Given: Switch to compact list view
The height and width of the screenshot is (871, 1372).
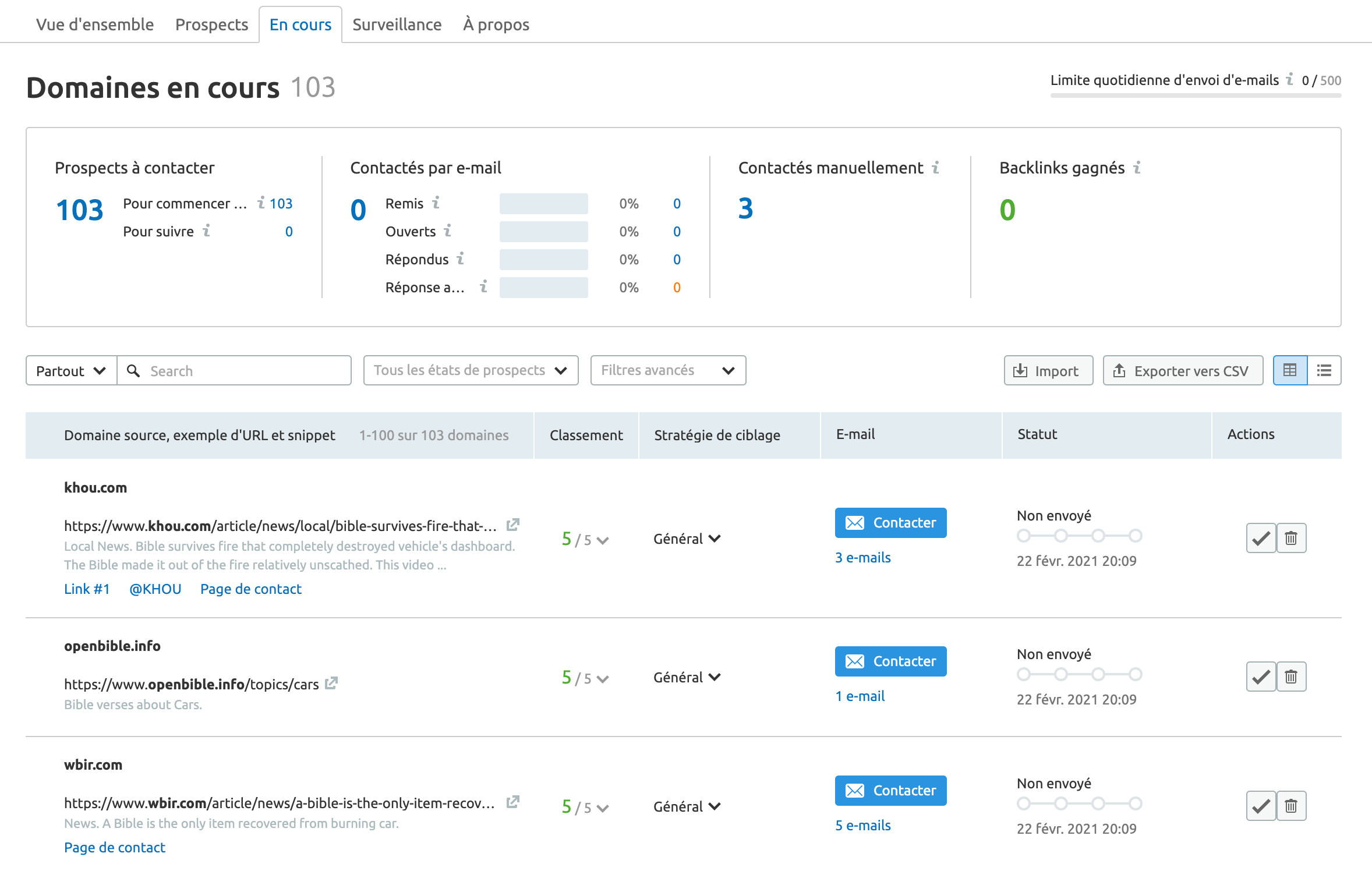Looking at the screenshot, I should coord(1324,370).
